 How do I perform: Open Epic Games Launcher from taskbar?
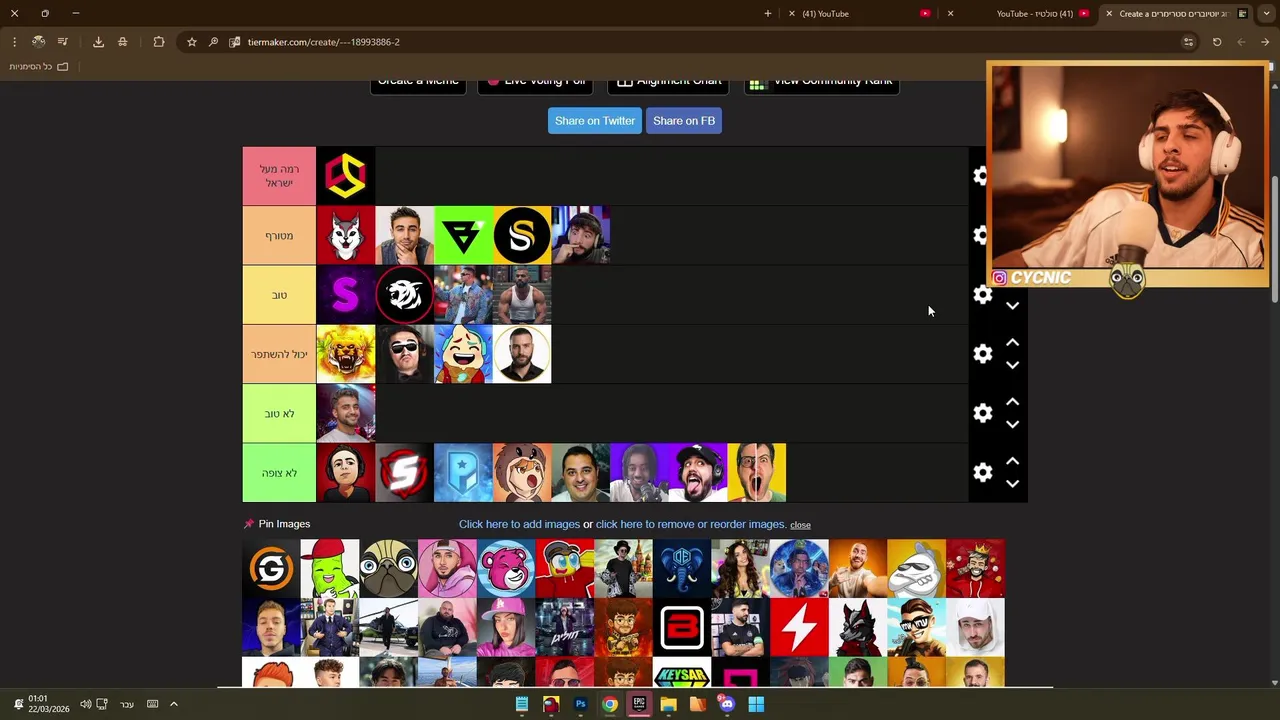[x=639, y=704]
